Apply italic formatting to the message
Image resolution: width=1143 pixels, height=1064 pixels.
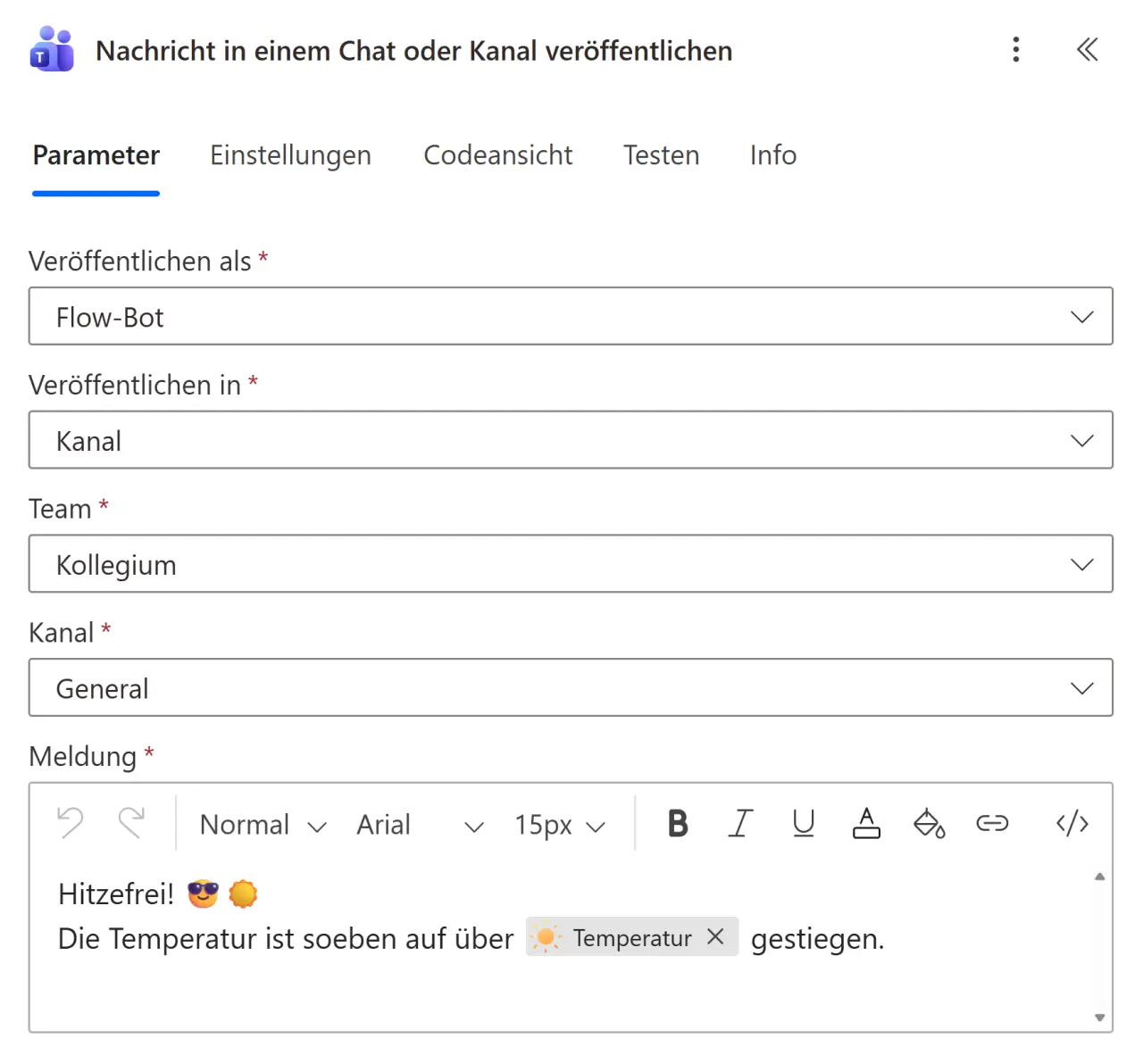[x=741, y=824]
